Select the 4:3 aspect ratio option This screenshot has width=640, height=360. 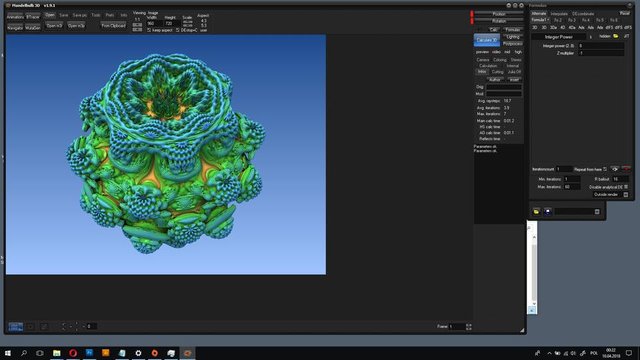(204, 20)
